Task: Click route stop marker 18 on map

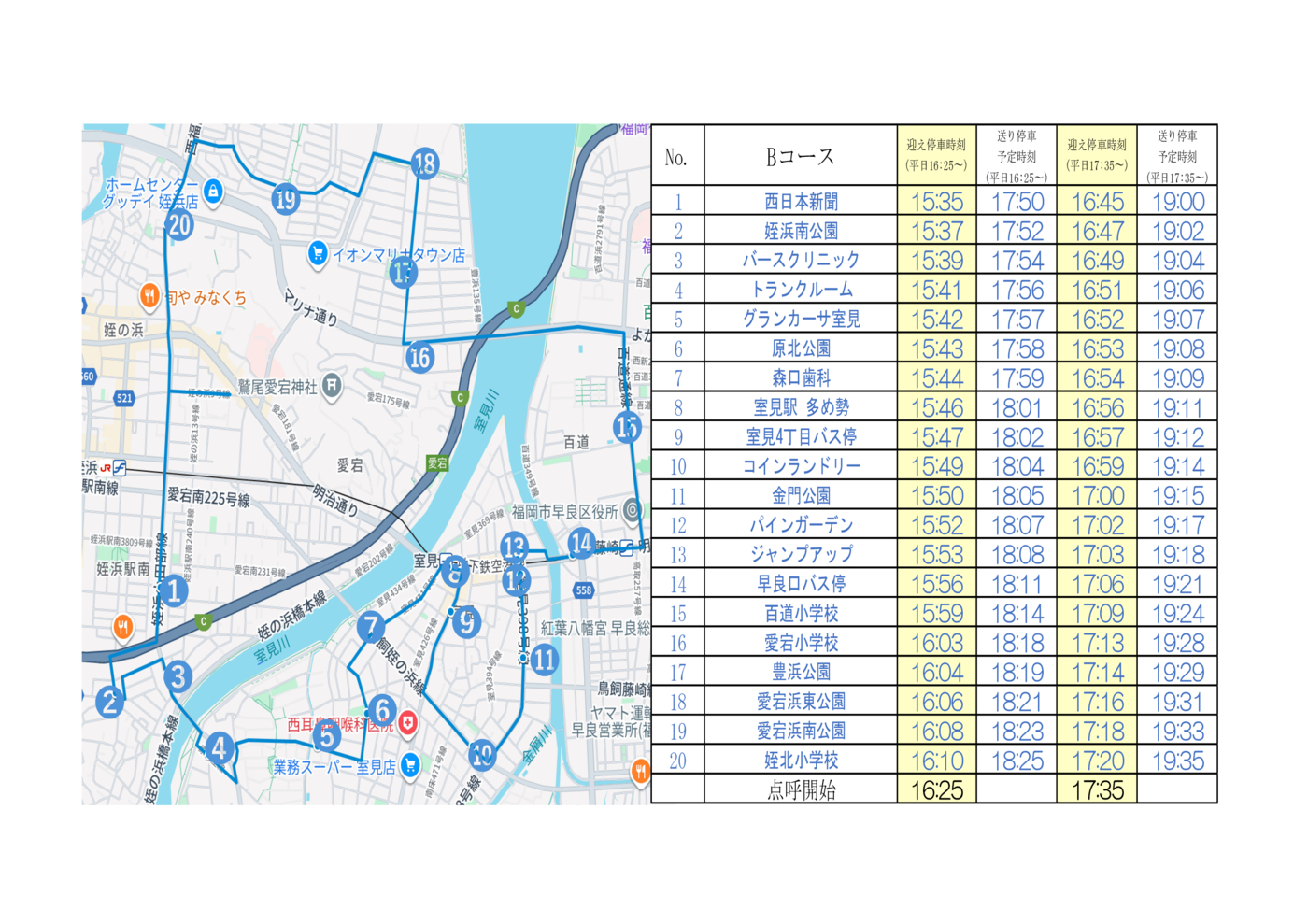Action: (x=425, y=163)
